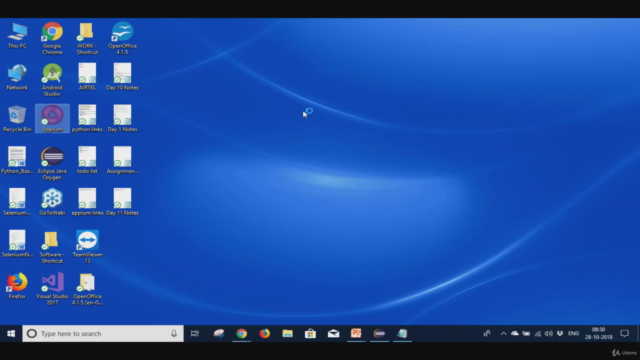Select the Day 11 Notes file
The width and height of the screenshot is (640, 360).
[122, 202]
